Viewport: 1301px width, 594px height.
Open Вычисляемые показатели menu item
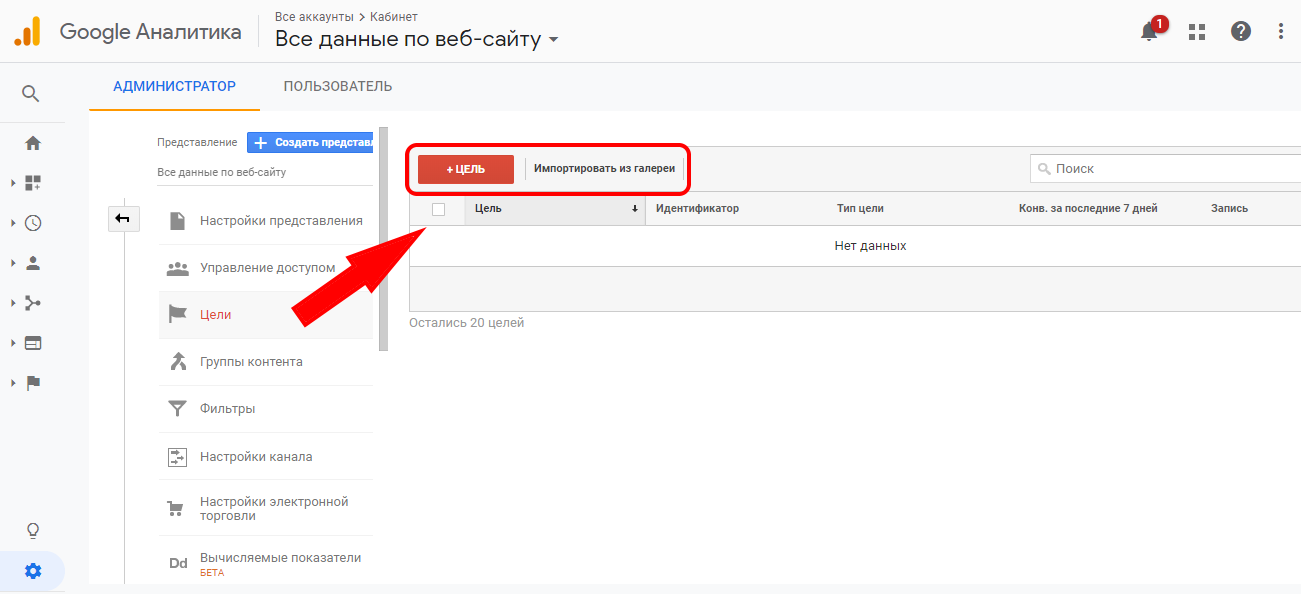click(266, 564)
